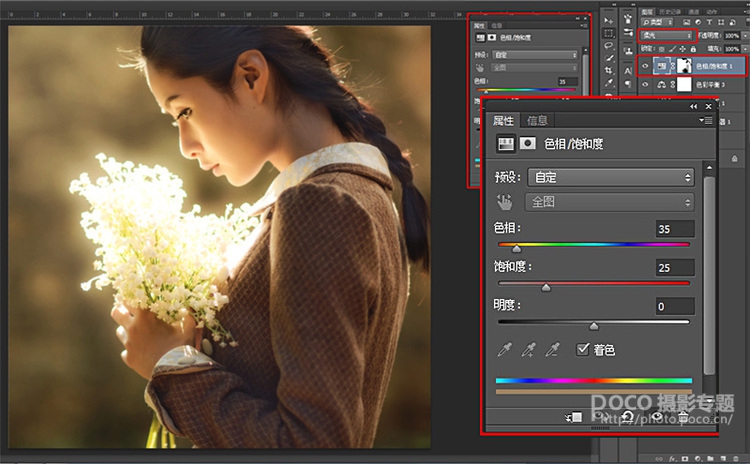Switch to the 历史记录 tab
Viewport: 750px width, 464px height.
point(670,11)
